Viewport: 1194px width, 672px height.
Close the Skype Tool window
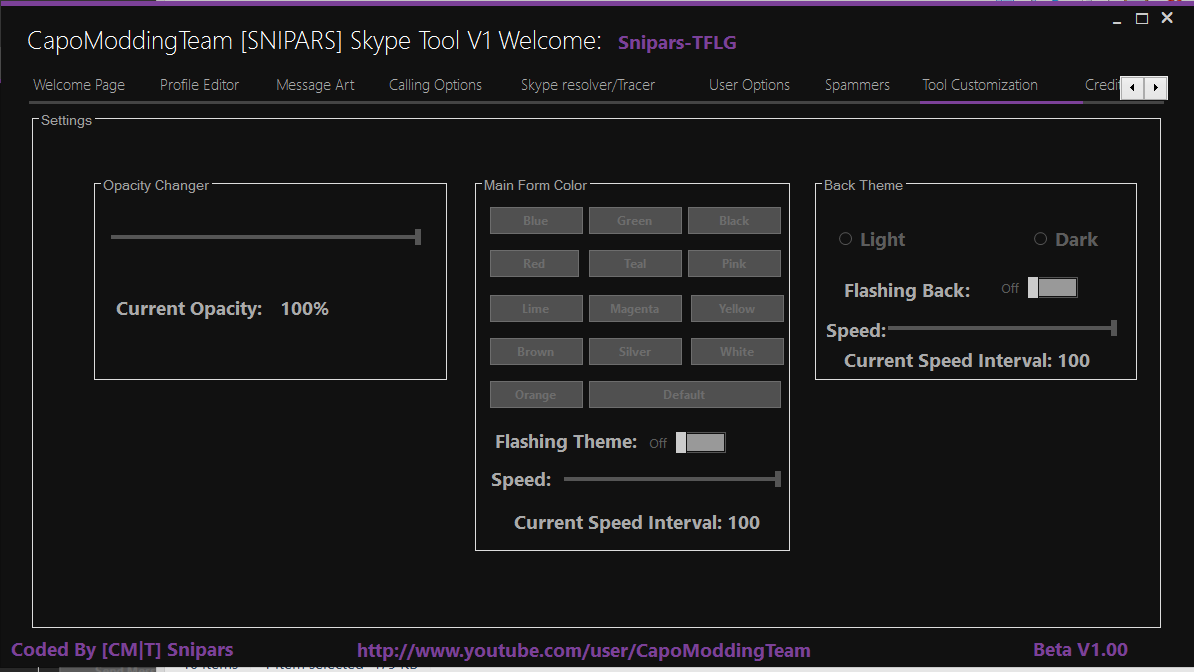coord(1167,18)
